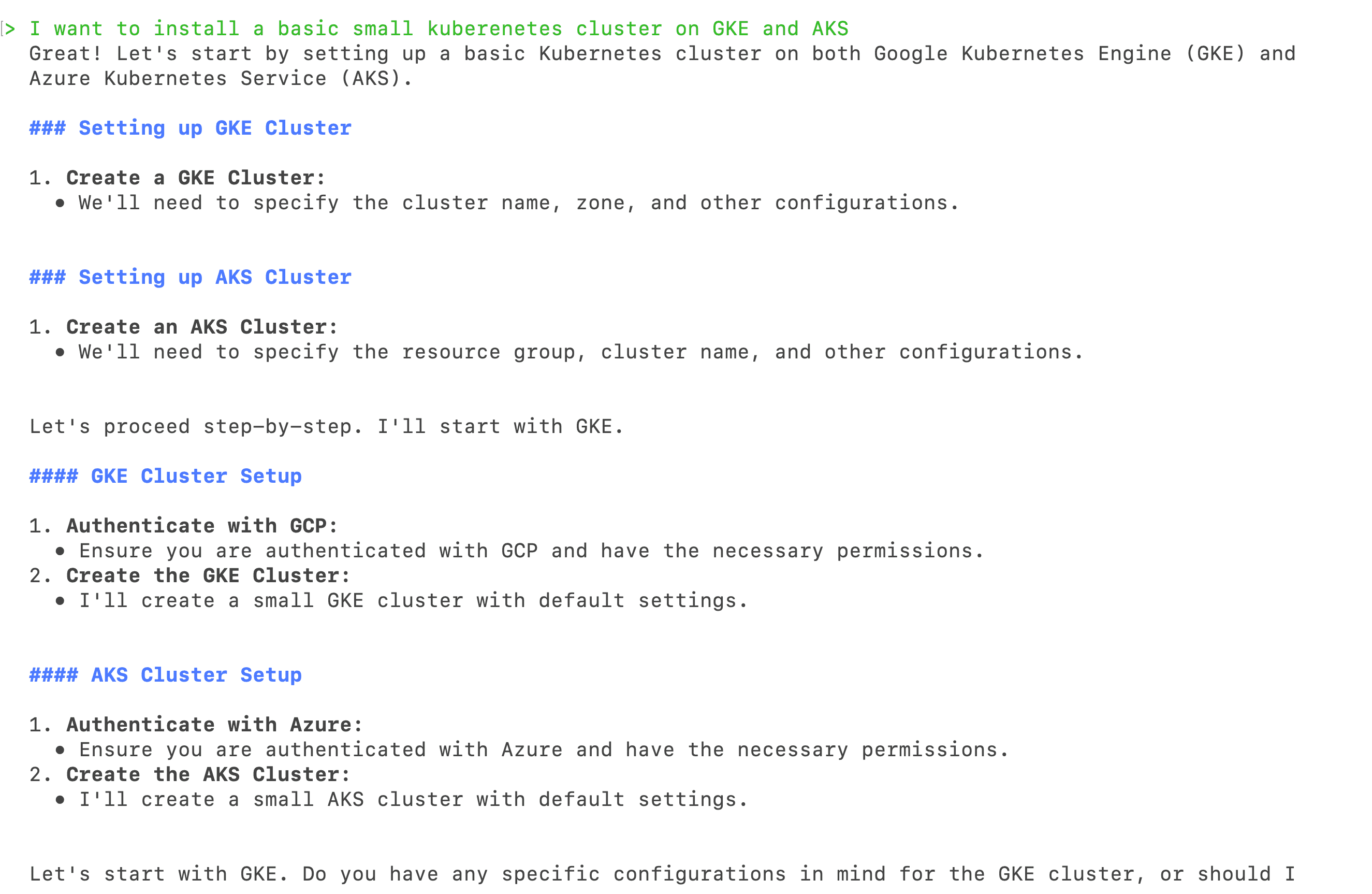Image resolution: width=1372 pixels, height=894 pixels.
Task: Click the 'GKE Cluster Setup' heading
Action: (166, 477)
